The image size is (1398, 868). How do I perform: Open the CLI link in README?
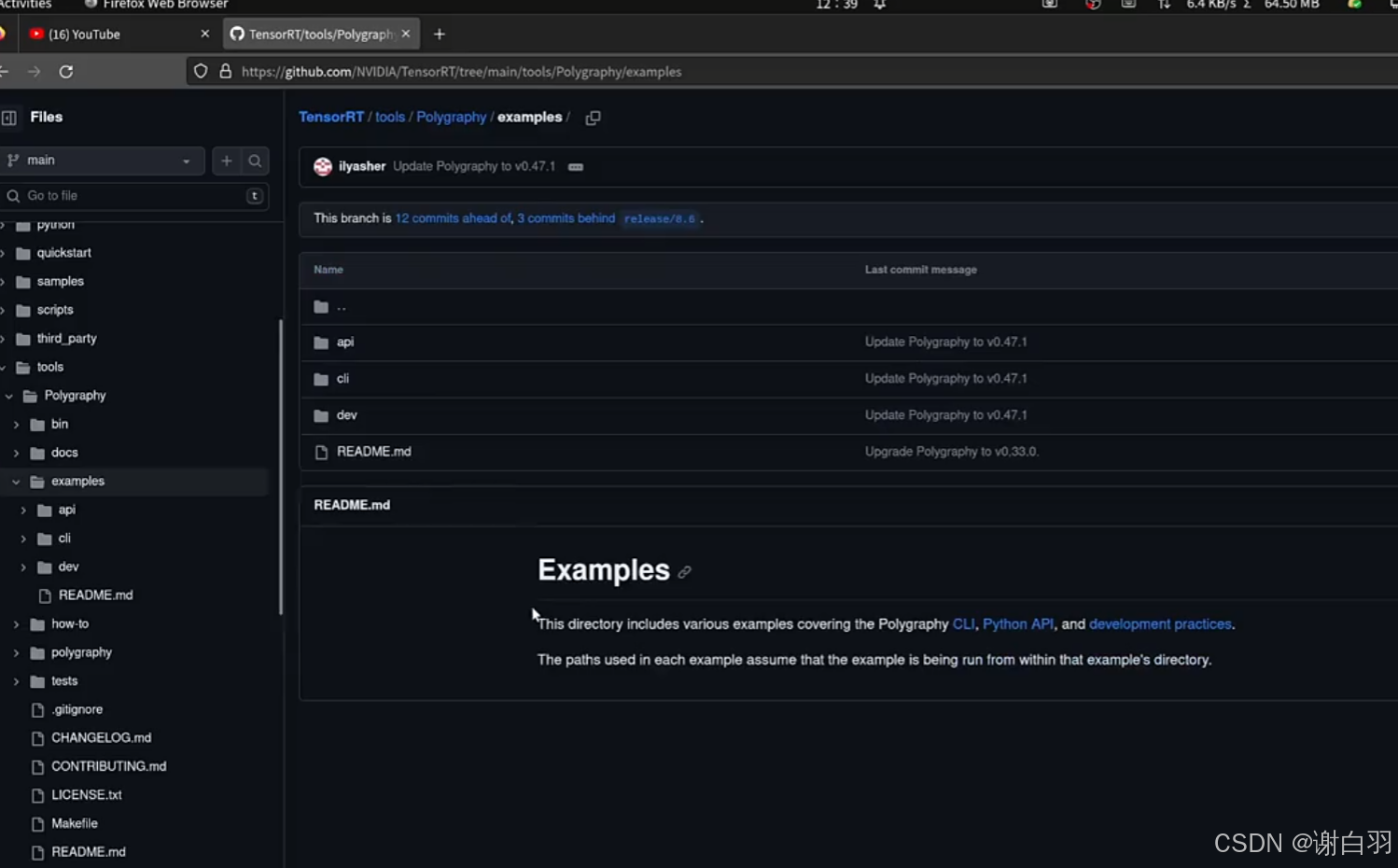(963, 624)
